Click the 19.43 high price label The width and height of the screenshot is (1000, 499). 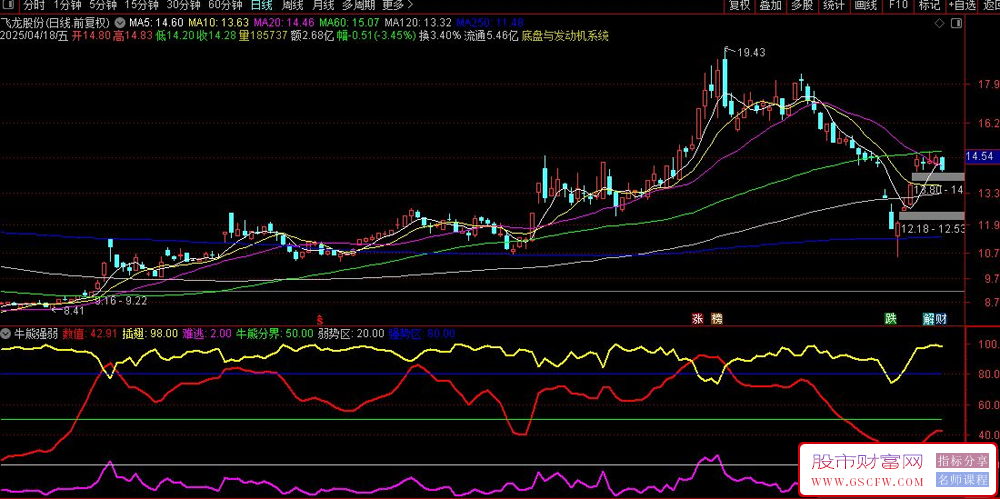click(751, 52)
